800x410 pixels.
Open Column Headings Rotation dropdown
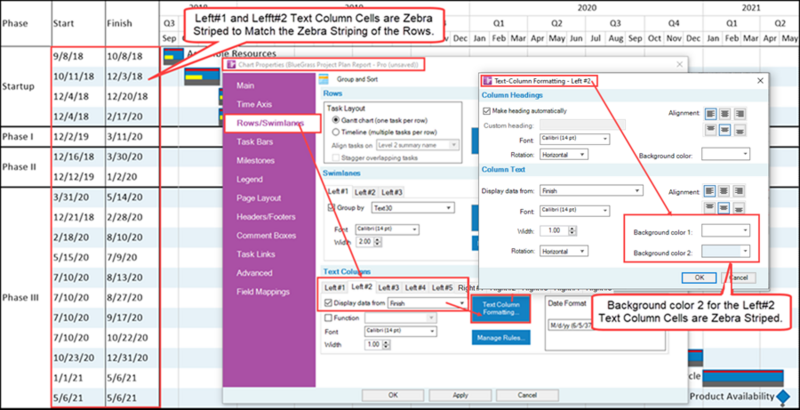click(x=564, y=154)
